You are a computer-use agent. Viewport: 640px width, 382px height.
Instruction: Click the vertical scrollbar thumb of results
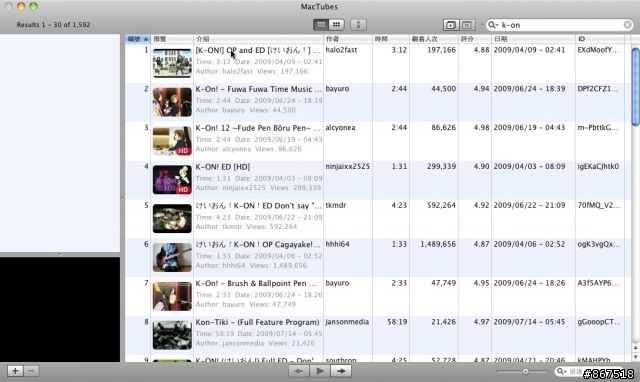coord(635,87)
